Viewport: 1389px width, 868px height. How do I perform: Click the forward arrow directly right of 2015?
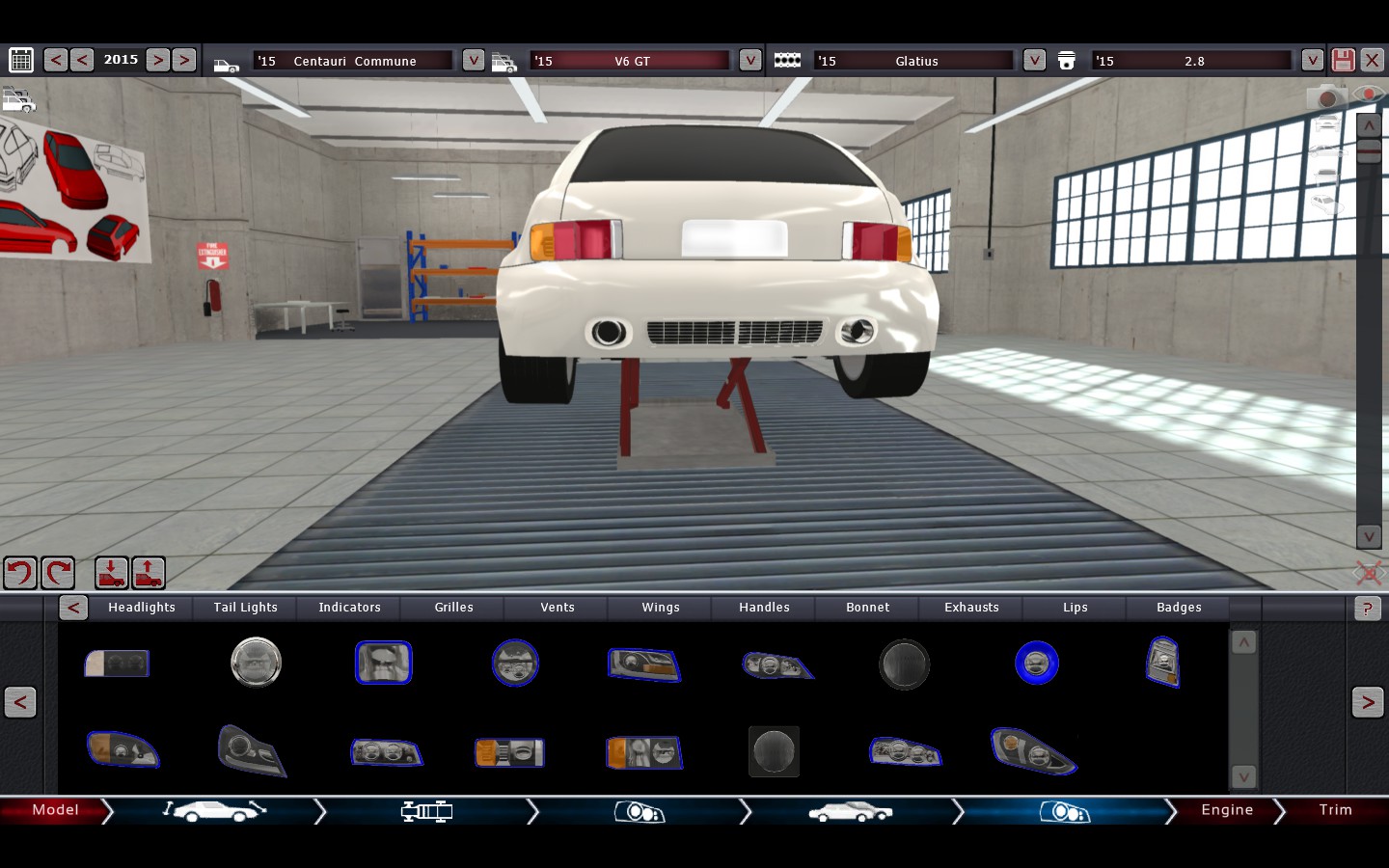click(x=158, y=60)
